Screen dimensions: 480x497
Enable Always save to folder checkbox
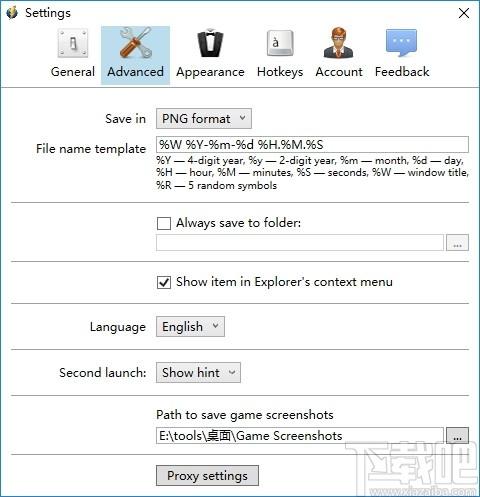164,223
